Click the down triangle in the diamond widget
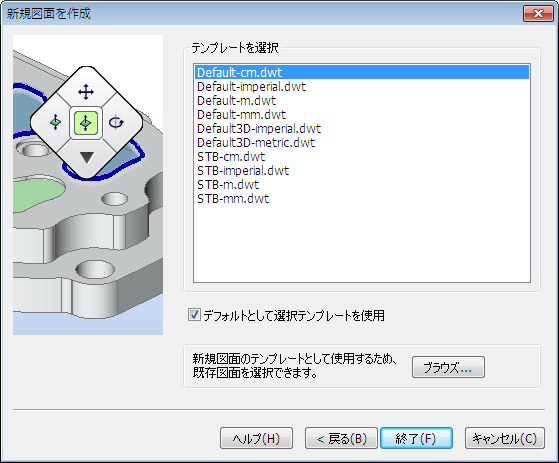 pyautogui.click(x=87, y=157)
